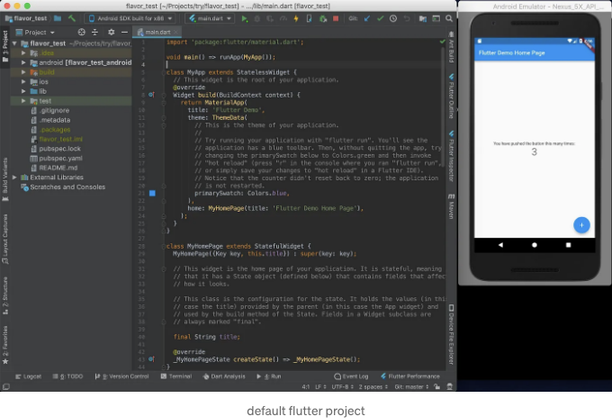Click override gutter icon beside build method
The width and height of the screenshot is (612, 419).
pos(151,95)
